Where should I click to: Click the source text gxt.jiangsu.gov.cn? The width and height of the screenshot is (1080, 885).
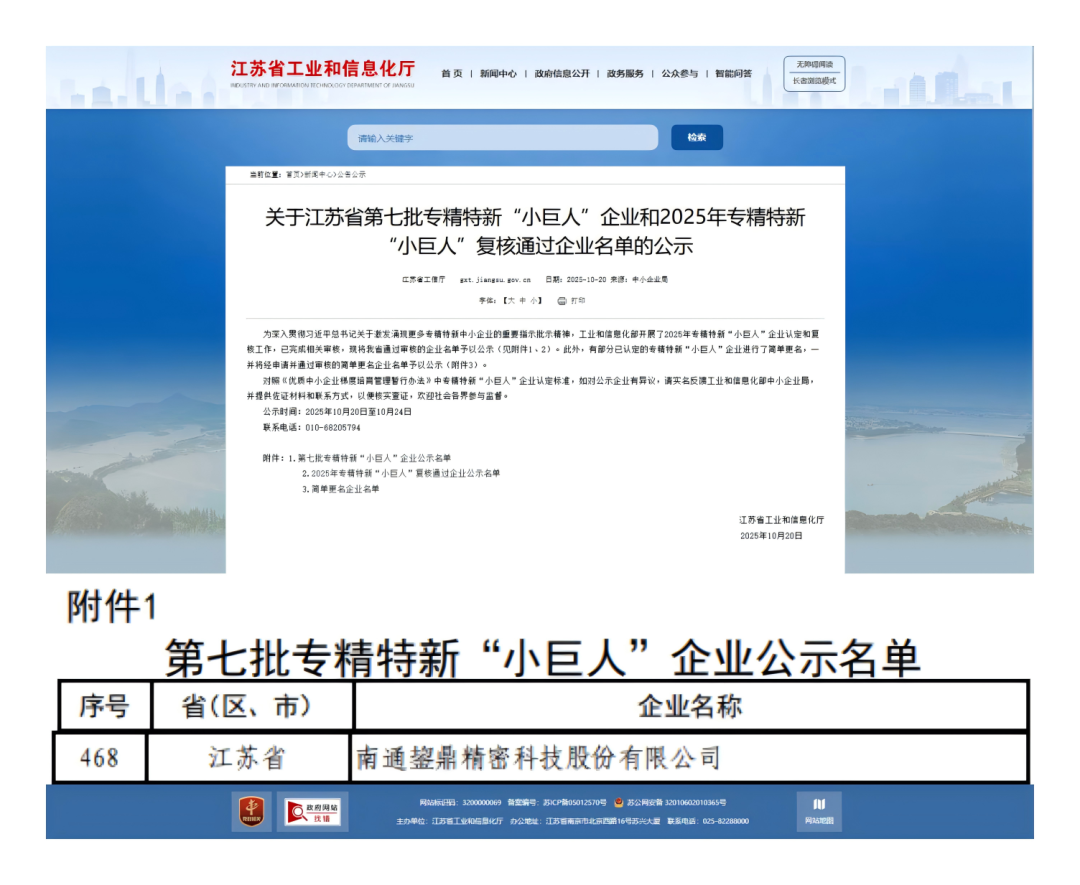click(x=495, y=280)
